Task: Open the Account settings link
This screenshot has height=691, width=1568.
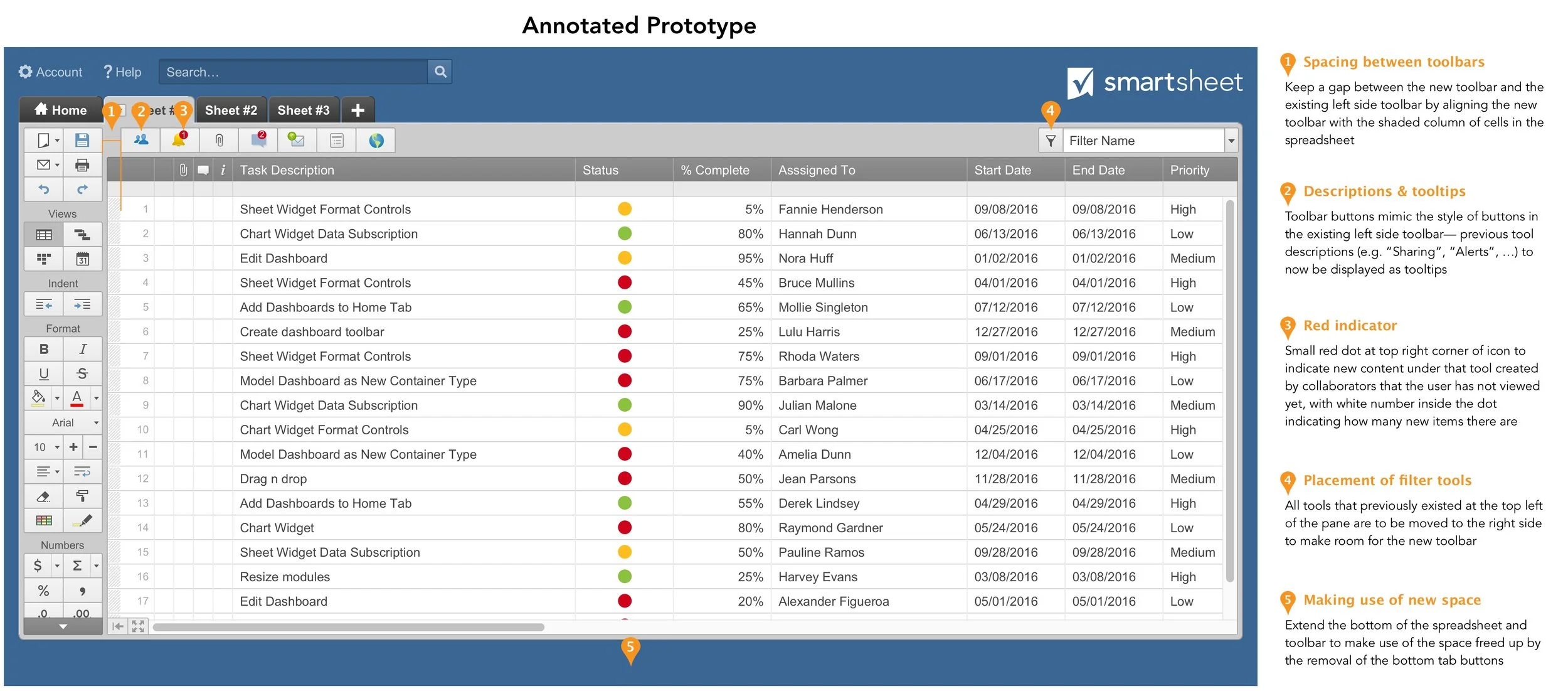Action: 51,72
